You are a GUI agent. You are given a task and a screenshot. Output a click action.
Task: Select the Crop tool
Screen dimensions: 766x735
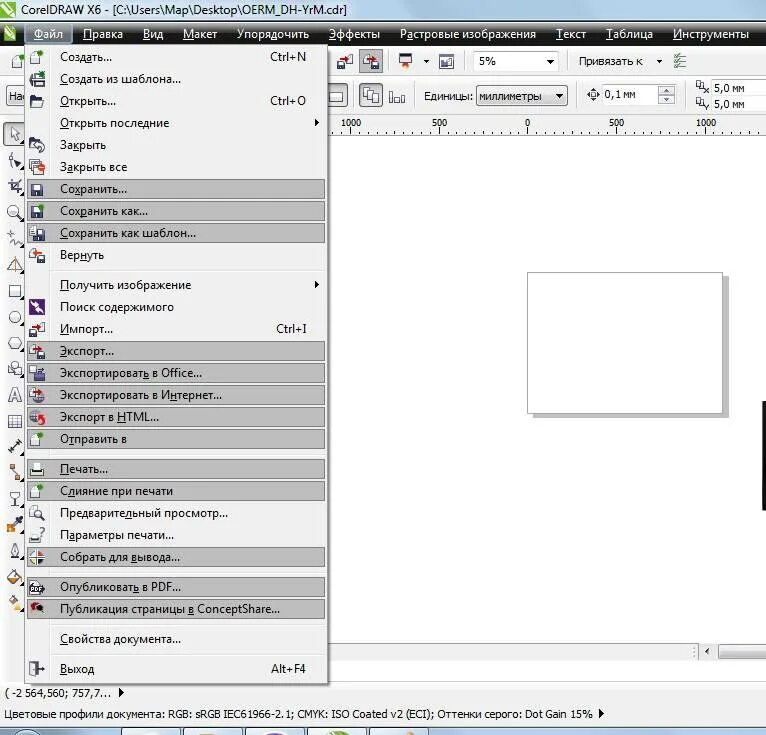point(14,186)
